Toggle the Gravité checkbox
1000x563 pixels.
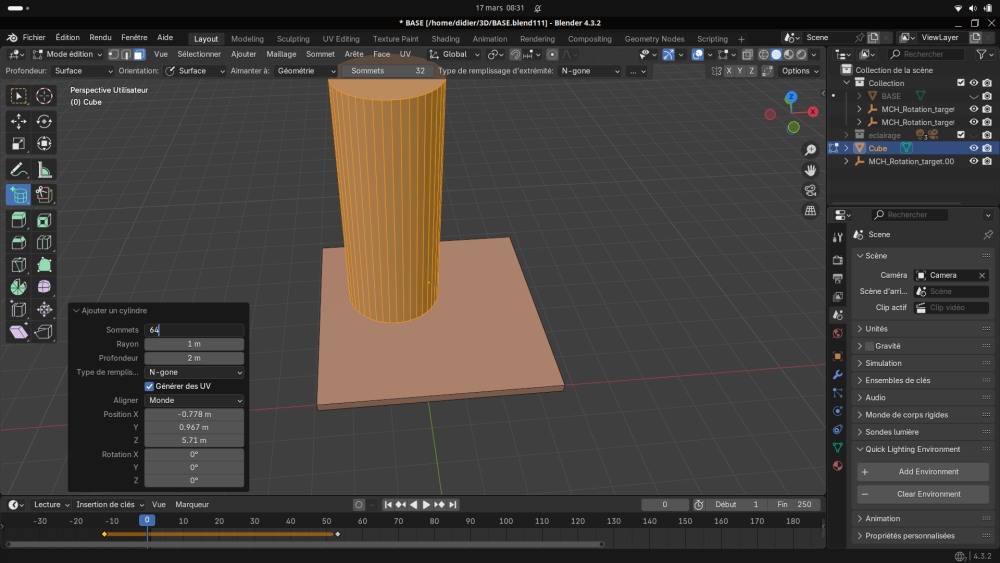pyautogui.click(x=869, y=346)
